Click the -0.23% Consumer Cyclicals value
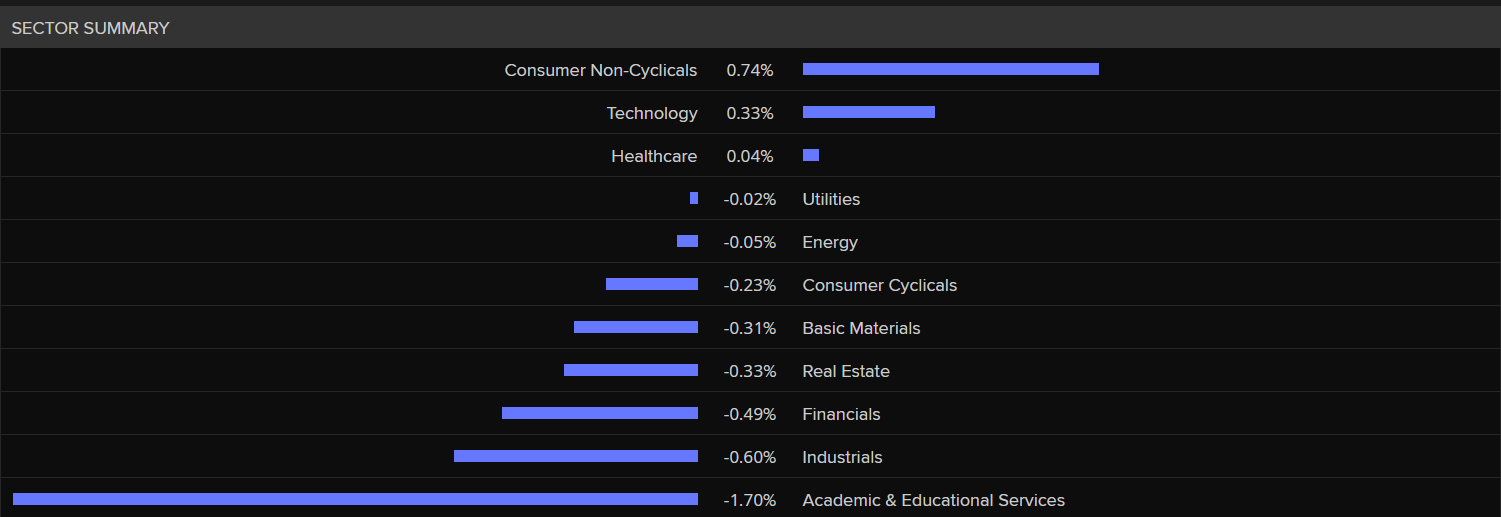 coord(750,285)
